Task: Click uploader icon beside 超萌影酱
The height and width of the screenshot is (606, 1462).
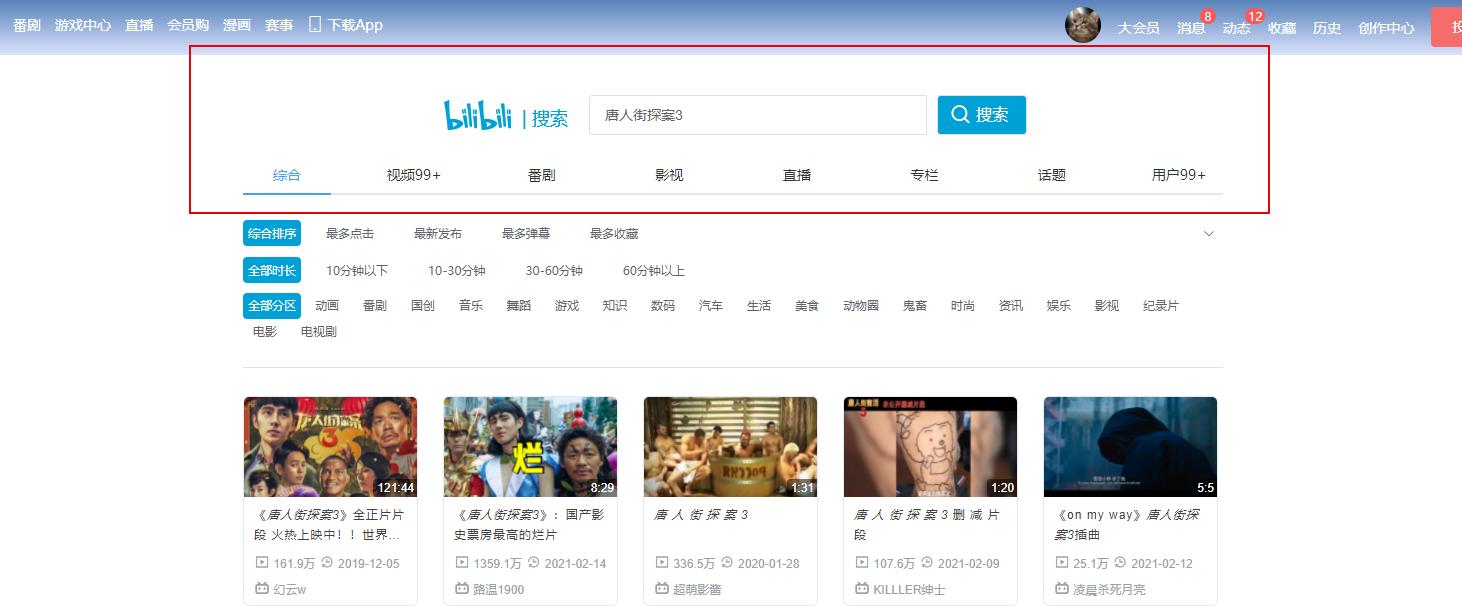Action: click(x=662, y=589)
